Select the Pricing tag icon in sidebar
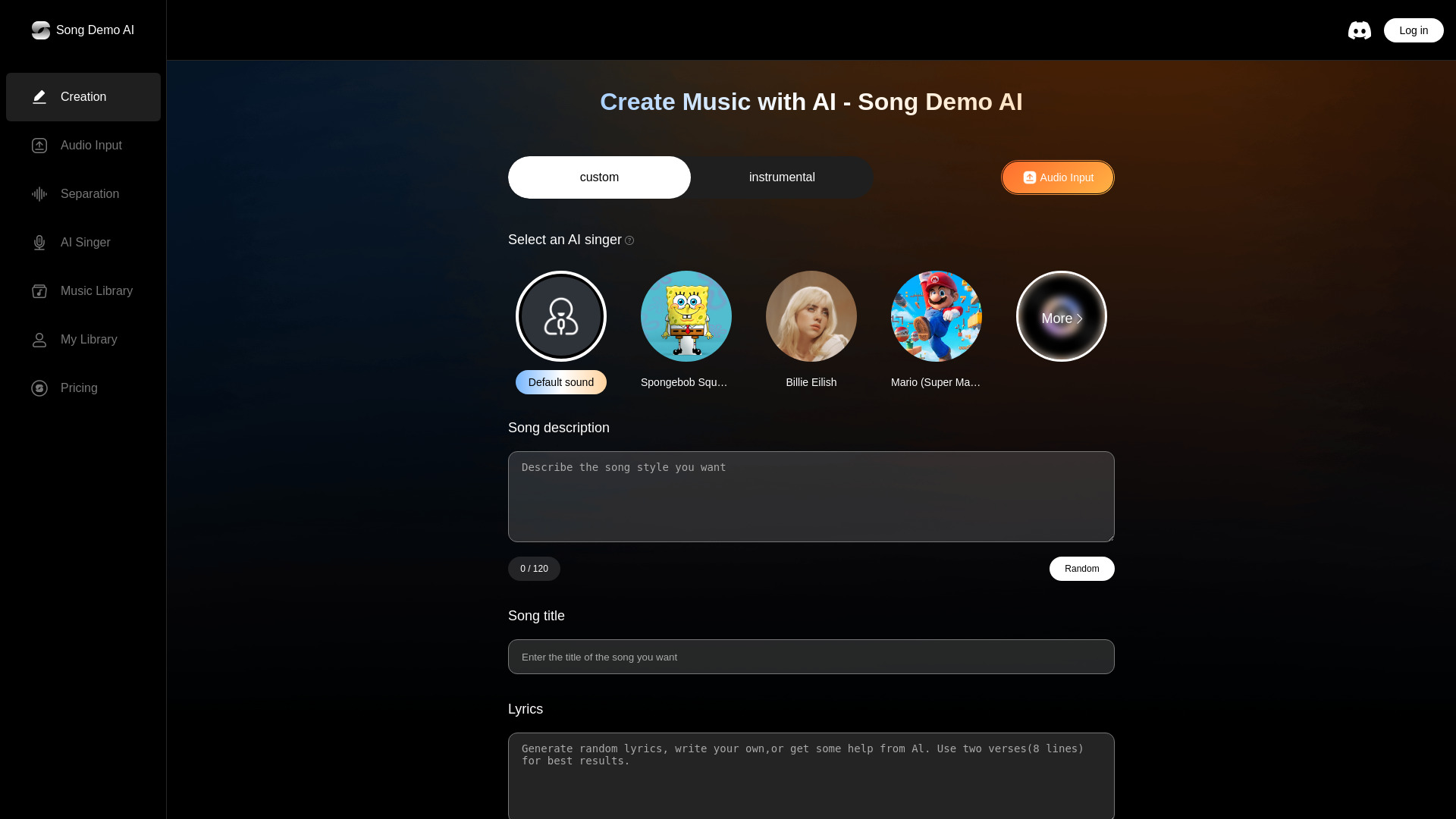Screen dimensions: 1456x819 pos(39,388)
